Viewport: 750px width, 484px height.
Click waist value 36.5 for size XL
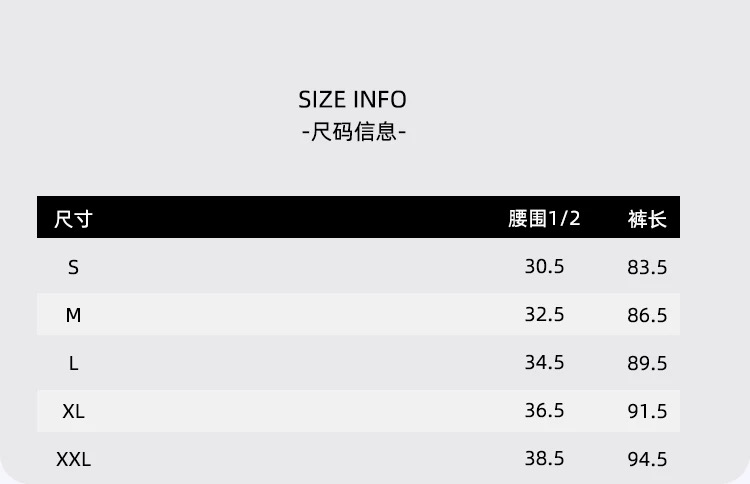(544, 411)
